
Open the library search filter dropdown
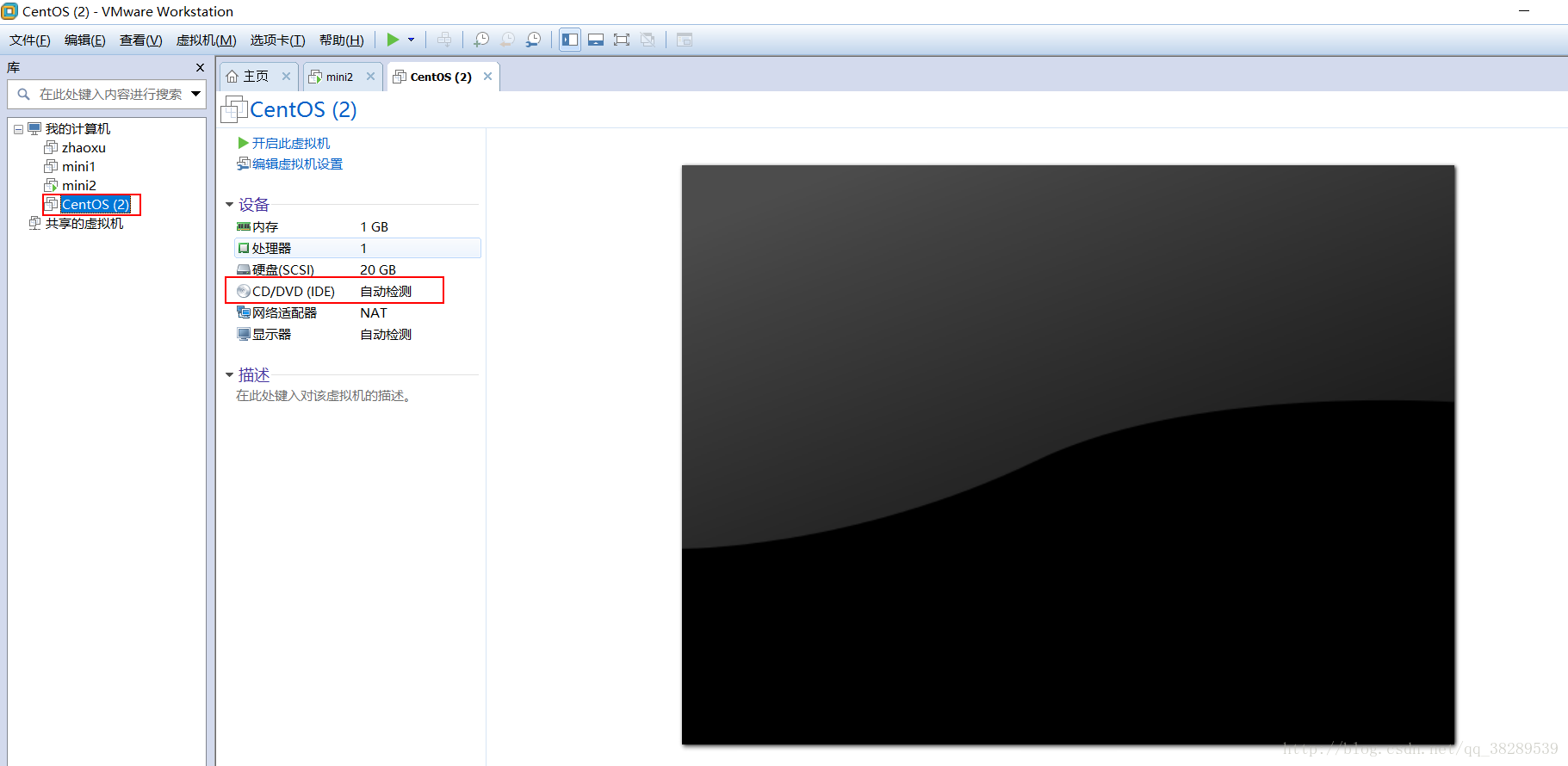coord(196,94)
